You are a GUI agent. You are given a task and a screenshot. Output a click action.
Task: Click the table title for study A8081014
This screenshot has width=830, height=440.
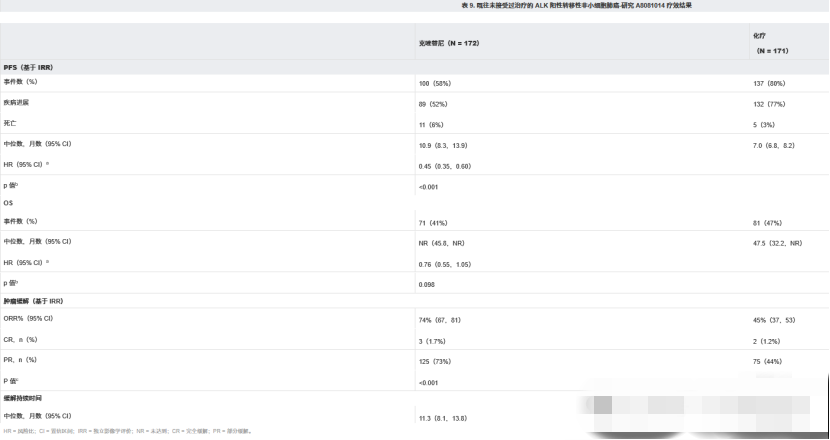576,6
